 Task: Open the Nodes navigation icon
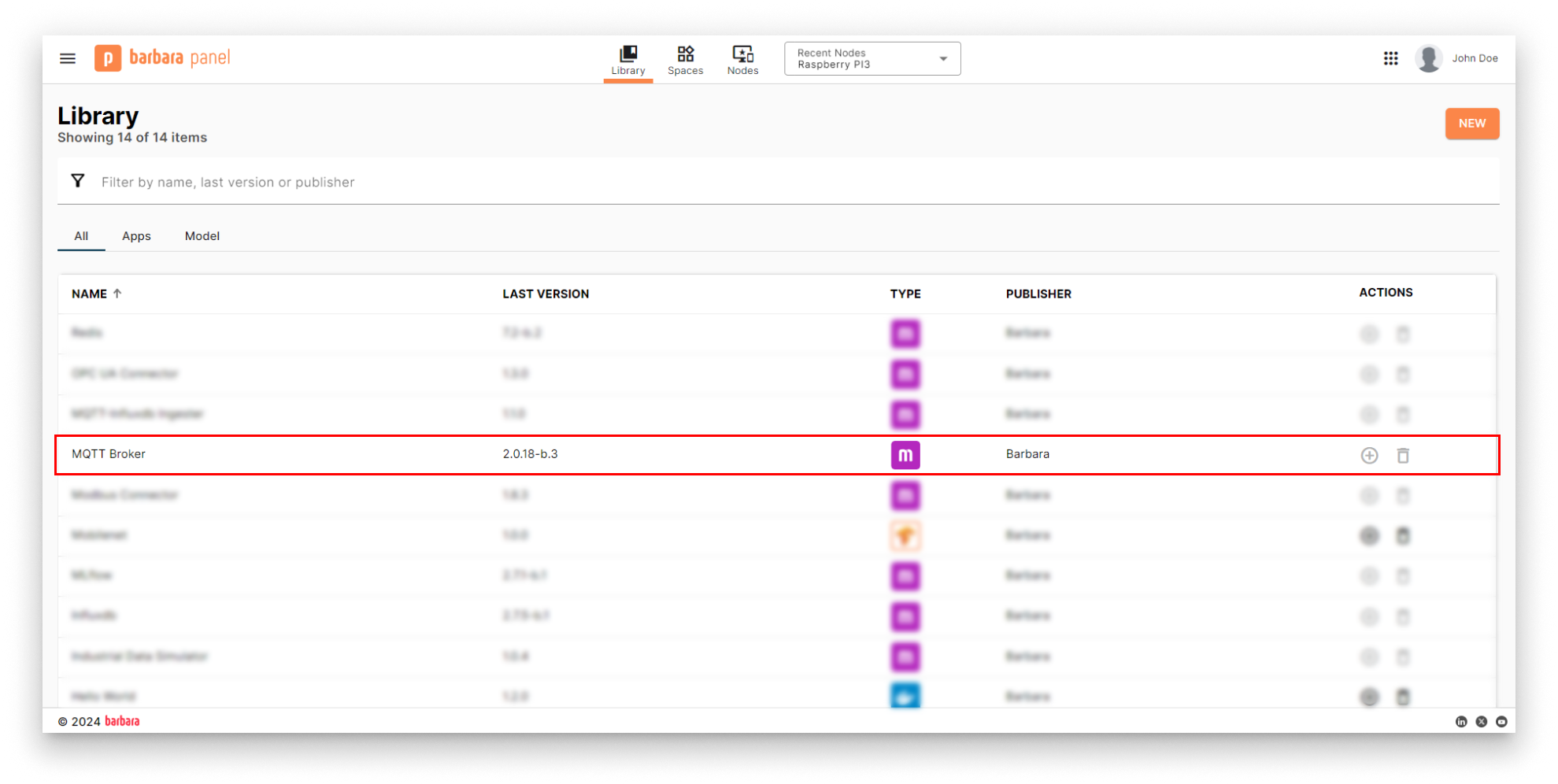742,55
